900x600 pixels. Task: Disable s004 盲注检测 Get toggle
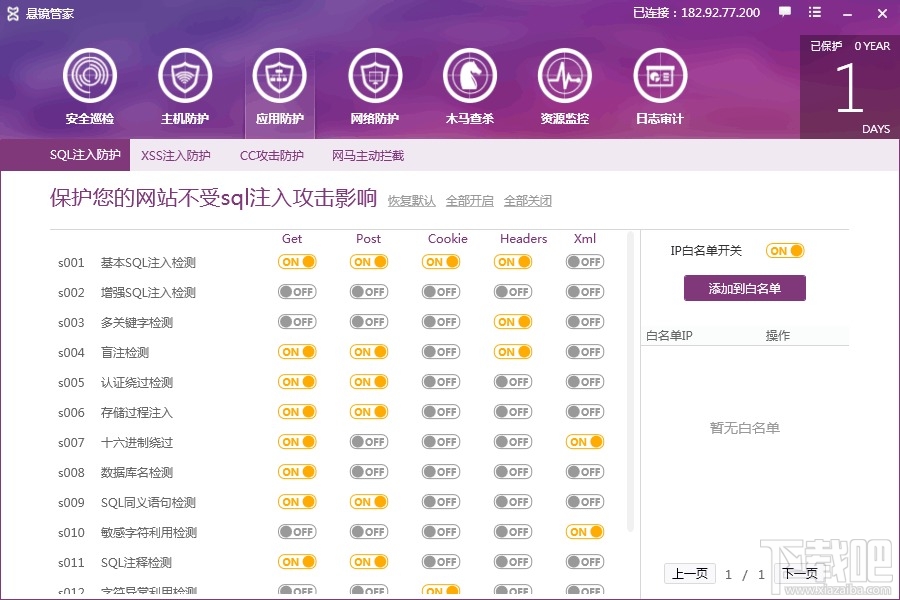(x=297, y=351)
